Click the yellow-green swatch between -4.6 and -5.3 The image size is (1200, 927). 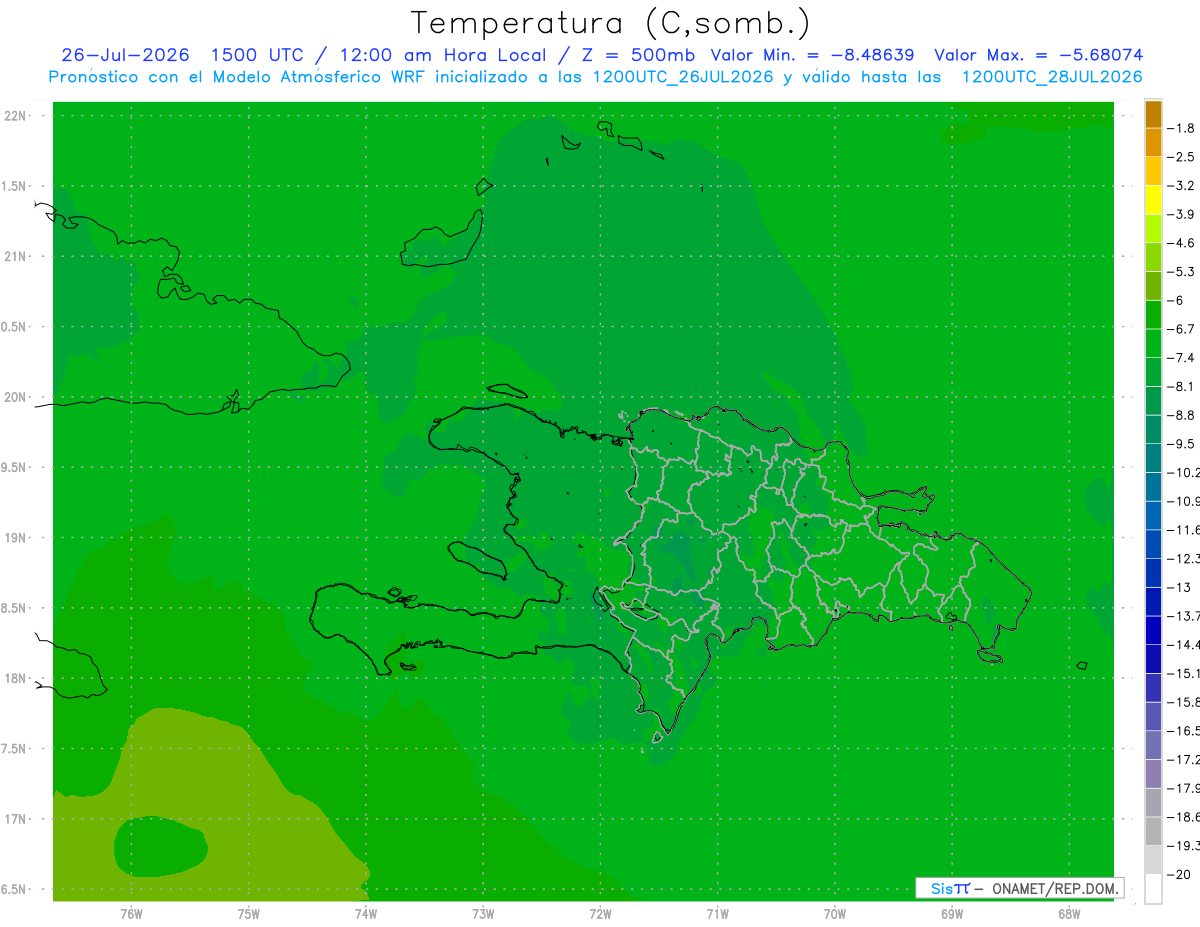[x=1153, y=257]
